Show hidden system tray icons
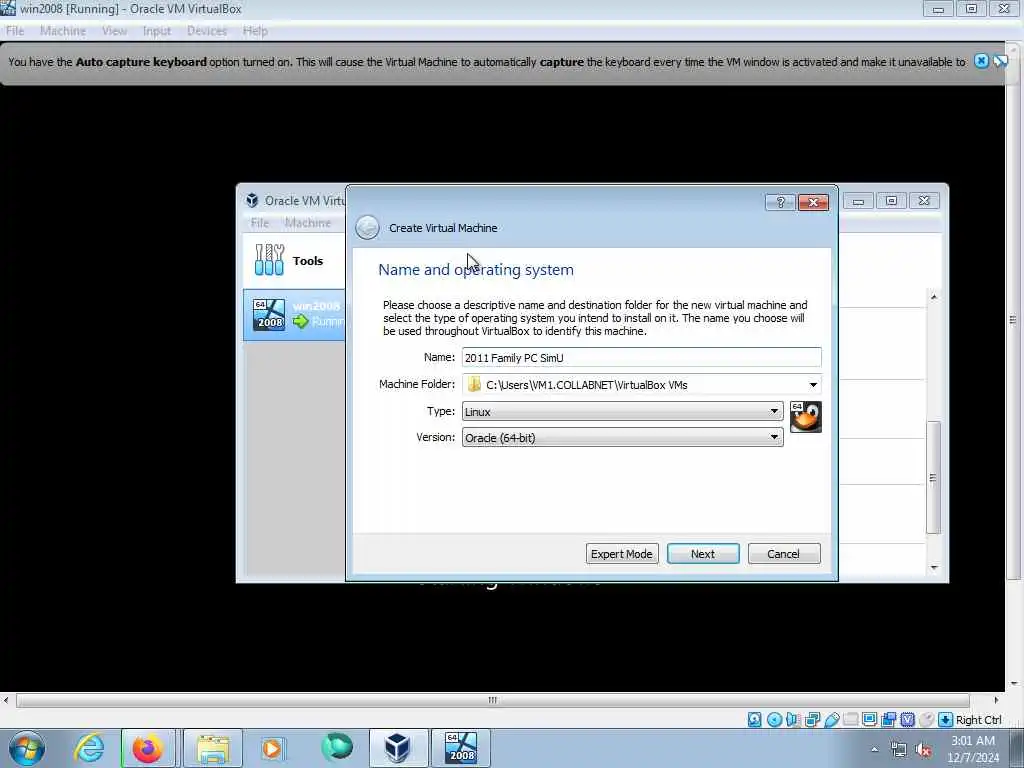Viewport: 1024px width, 768px height. point(874,750)
